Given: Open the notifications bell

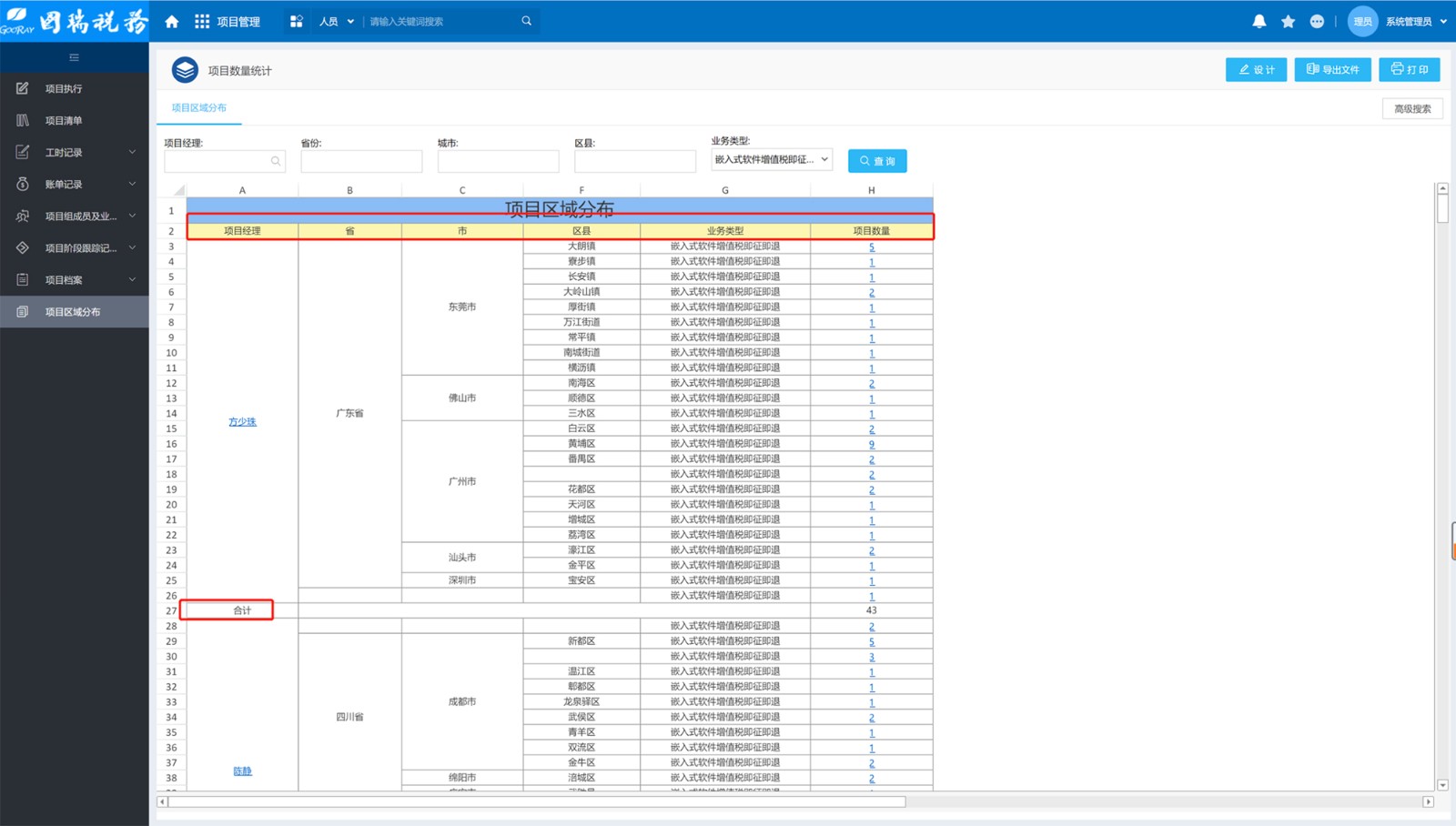Looking at the screenshot, I should click(x=1259, y=21).
